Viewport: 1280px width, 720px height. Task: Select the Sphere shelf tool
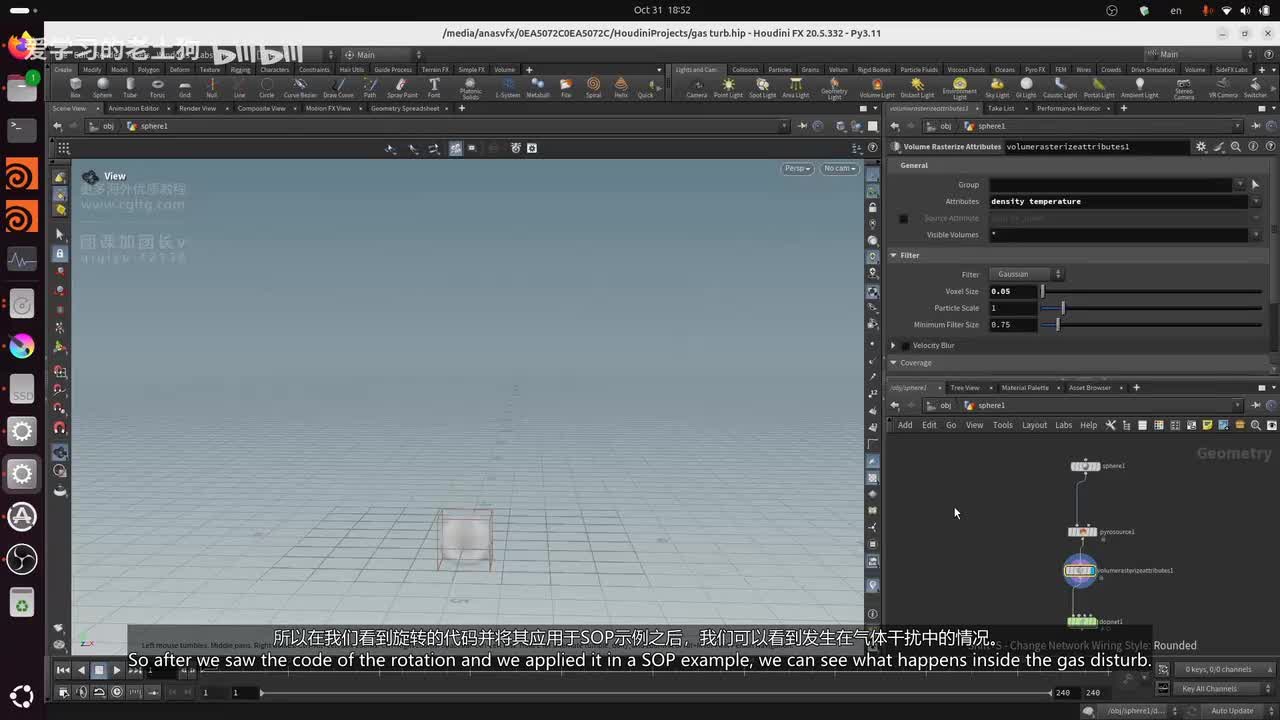pos(102,88)
